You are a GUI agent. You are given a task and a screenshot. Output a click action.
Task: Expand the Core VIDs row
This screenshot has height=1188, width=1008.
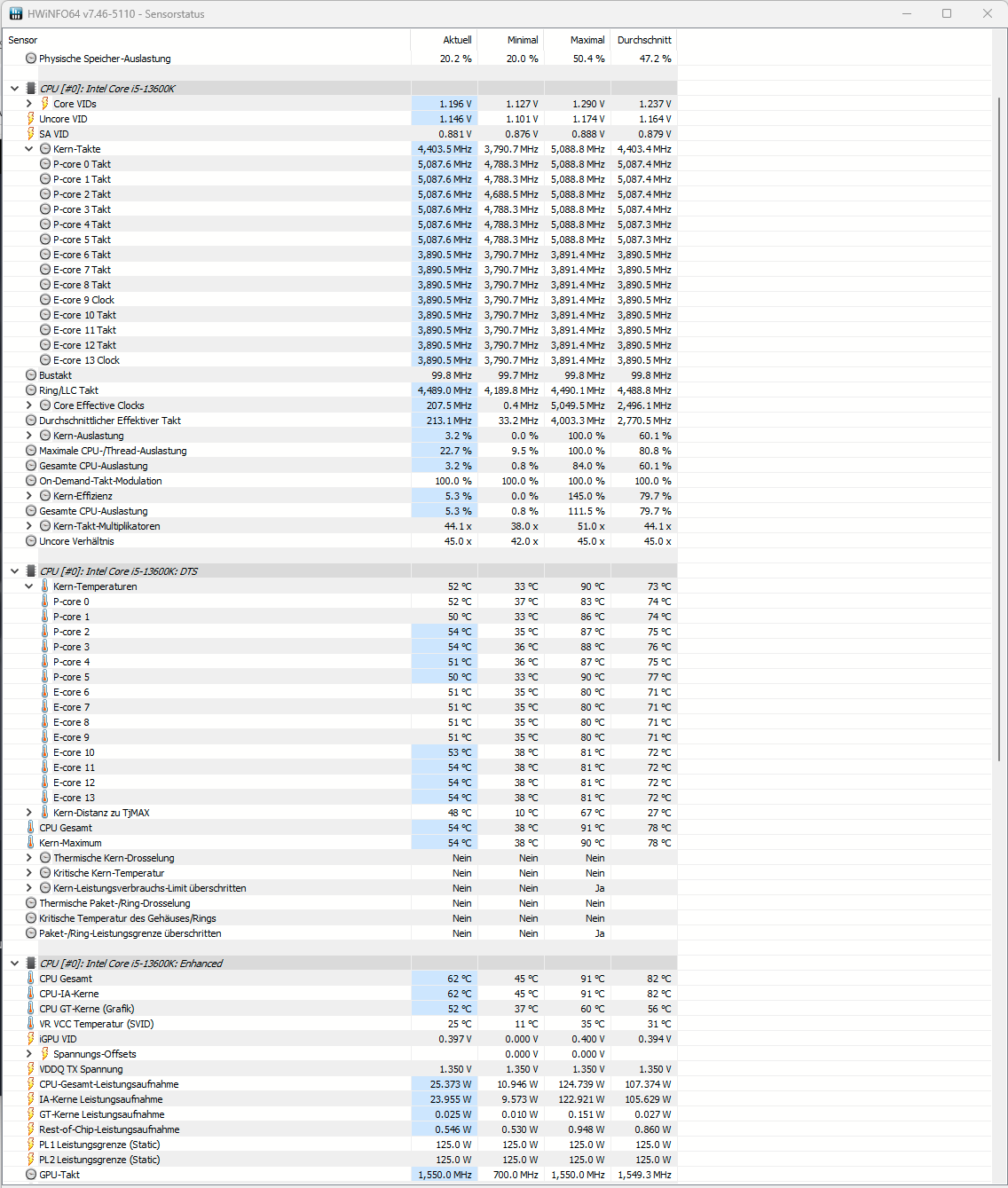[x=29, y=104]
